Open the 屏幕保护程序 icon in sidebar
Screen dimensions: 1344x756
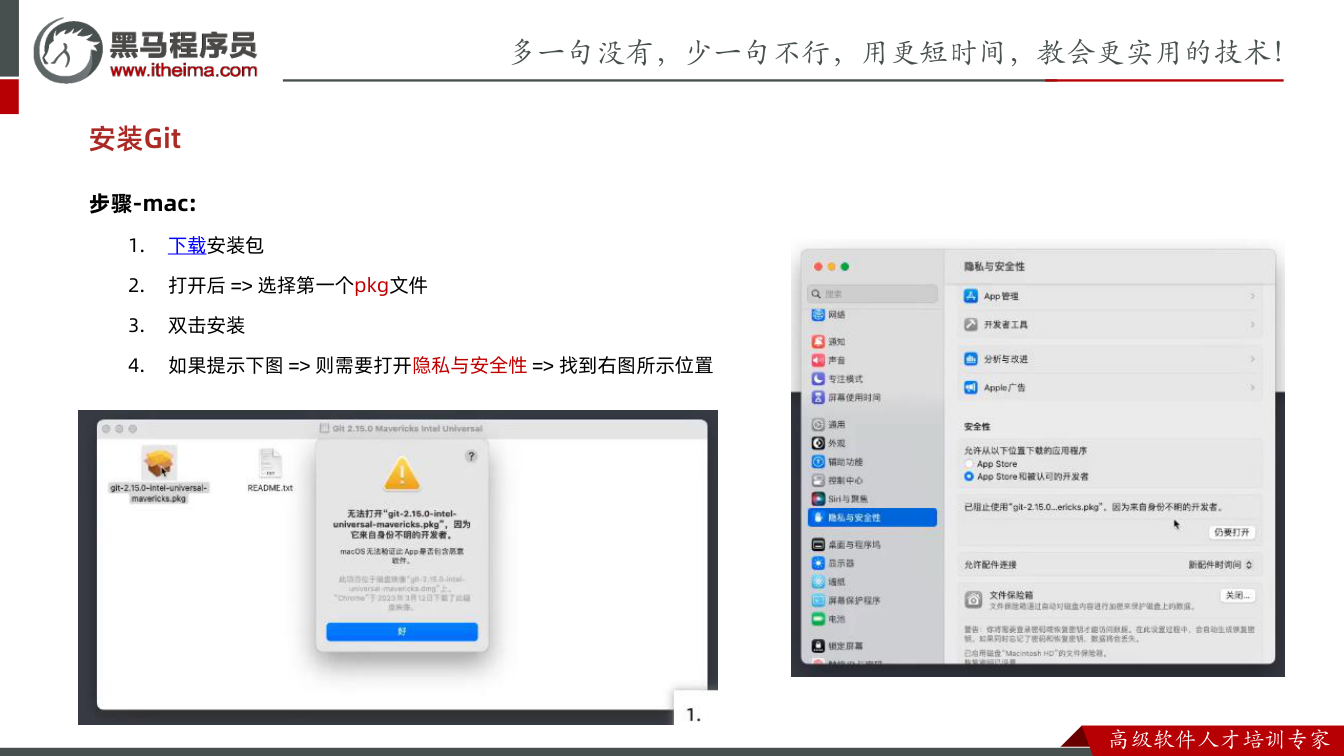(x=818, y=601)
